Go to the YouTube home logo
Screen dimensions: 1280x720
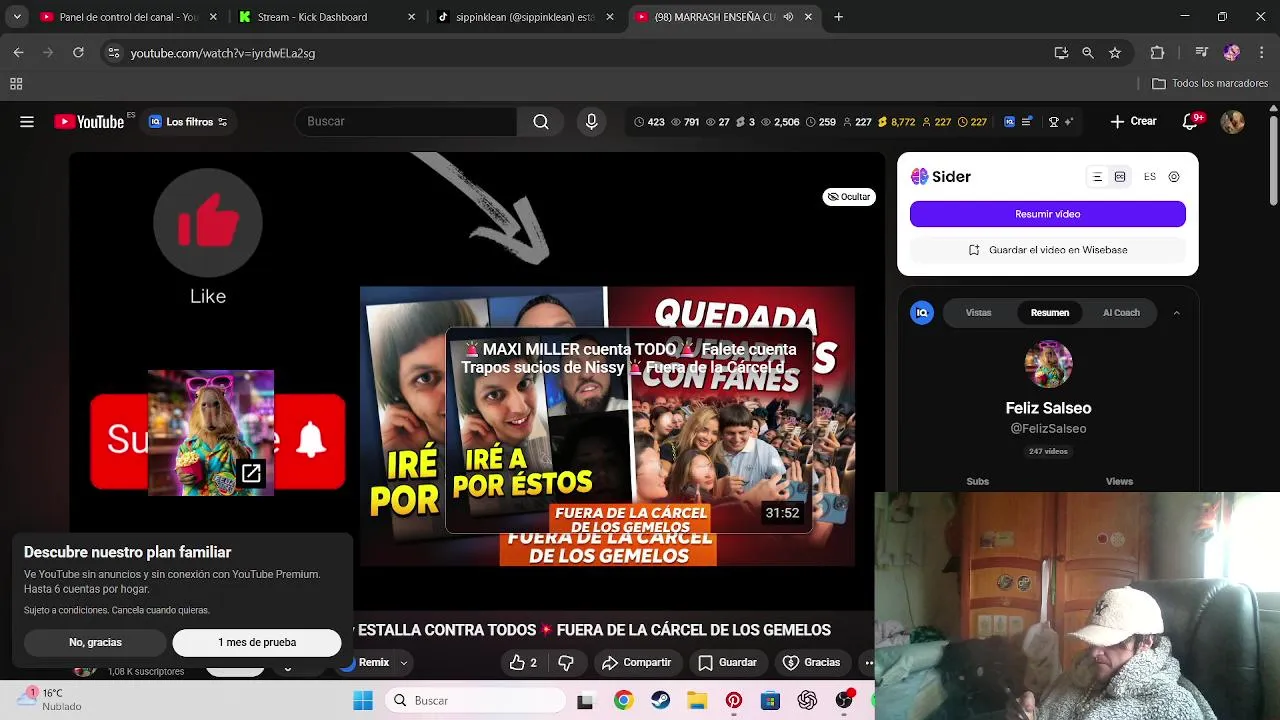[x=89, y=122]
